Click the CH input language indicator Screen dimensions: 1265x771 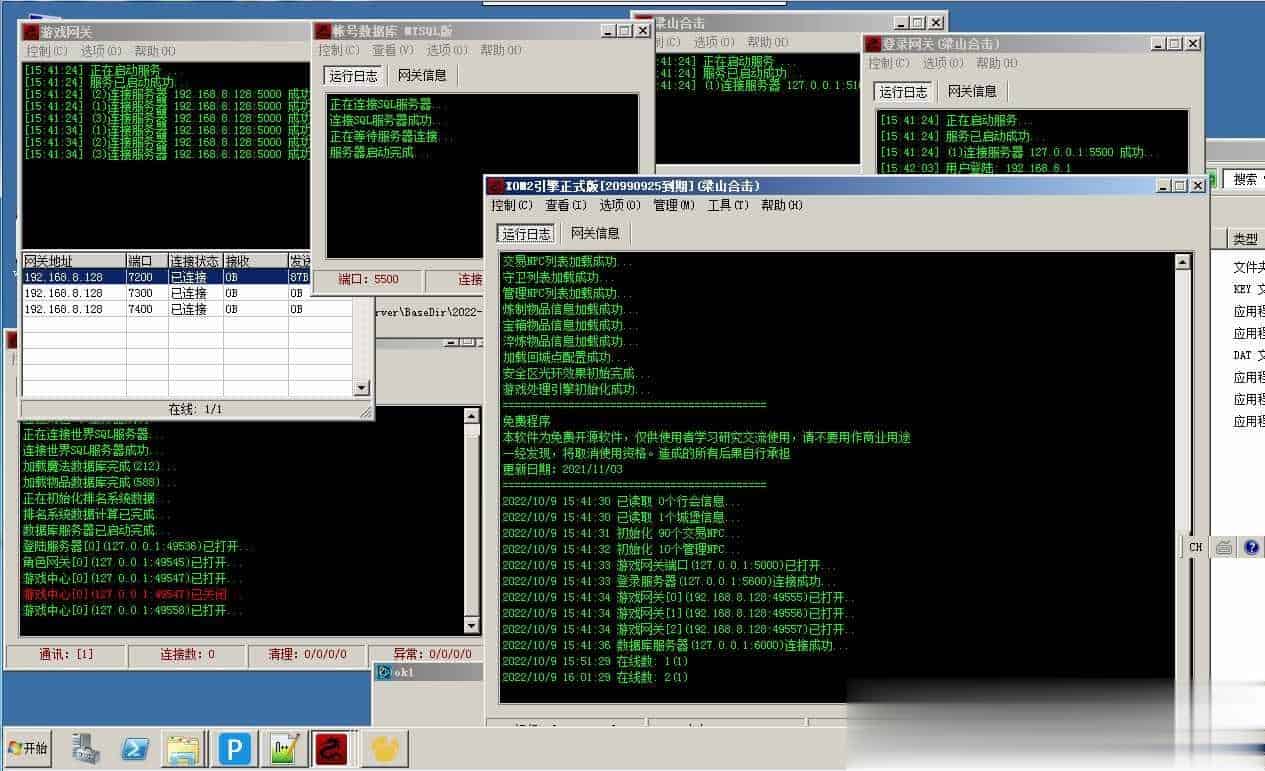pyautogui.click(x=1196, y=547)
